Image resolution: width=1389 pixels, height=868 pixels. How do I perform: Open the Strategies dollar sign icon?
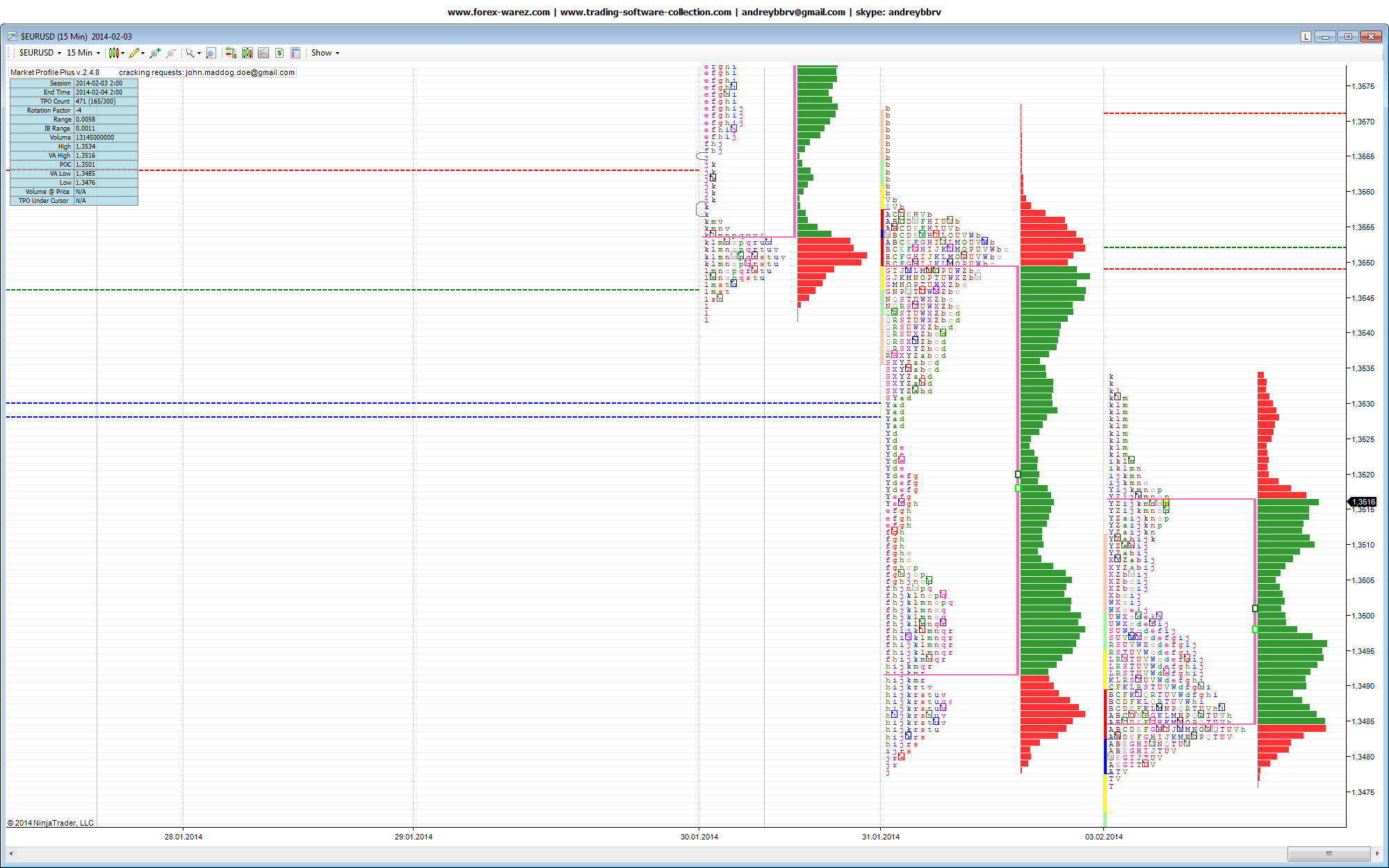coord(279,53)
